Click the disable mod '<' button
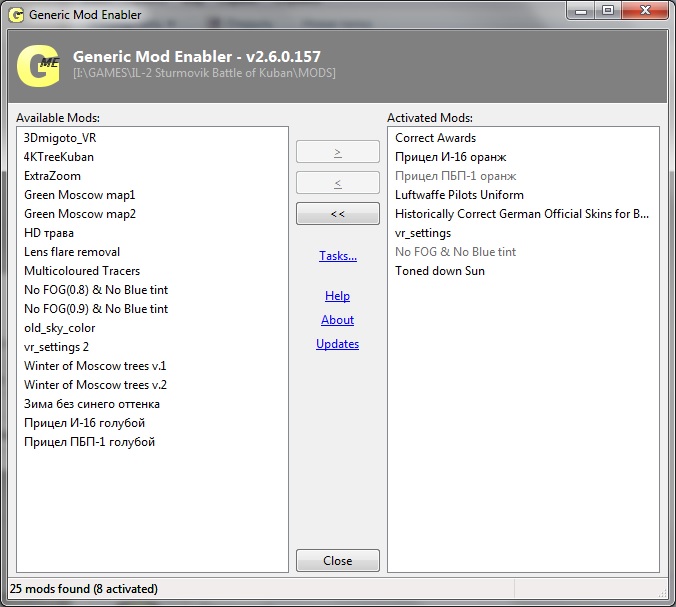Image resolution: width=676 pixels, height=607 pixels. click(x=338, y=183)
